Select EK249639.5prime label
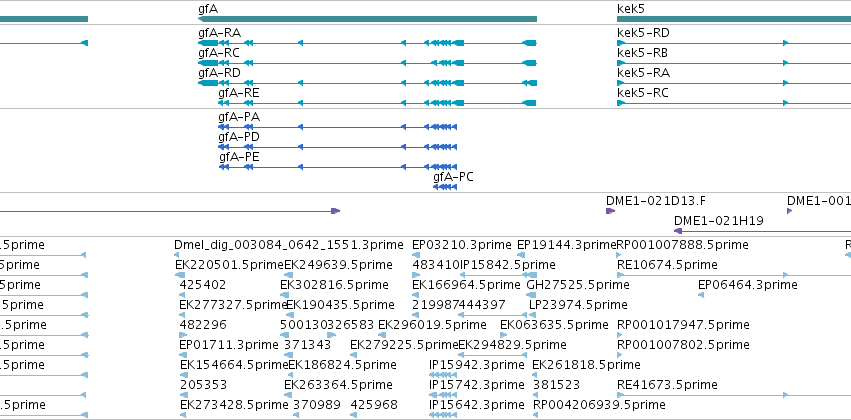Viewport: 851px width, 420px height. coord(338,265)
